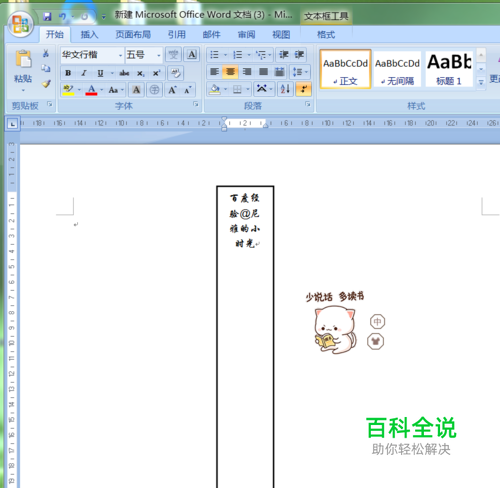This screenshot has height=488, width=500.
Task: Align text right
Action: (x=247, y=72)
